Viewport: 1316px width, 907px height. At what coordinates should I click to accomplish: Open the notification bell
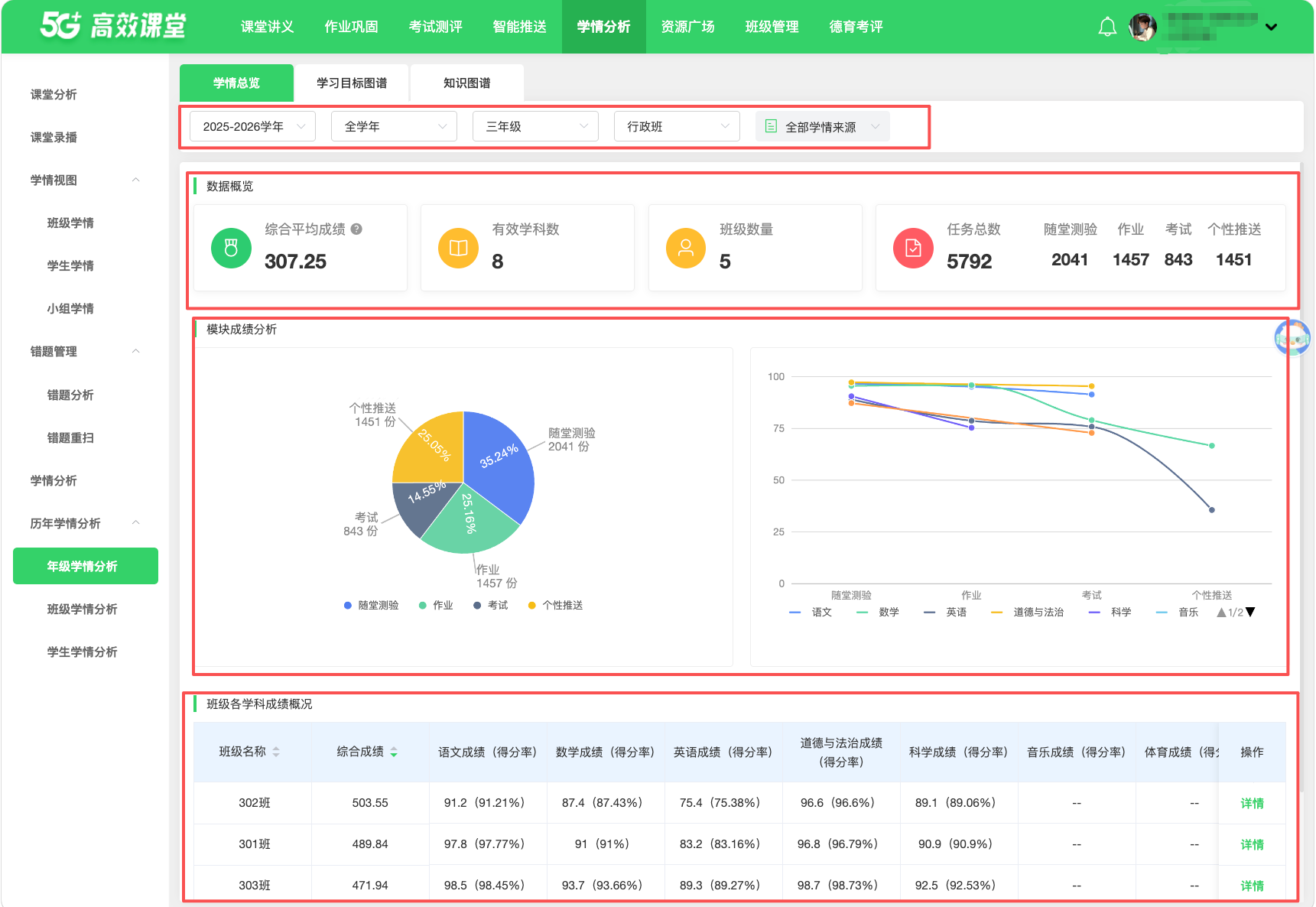pos(1106,28)
